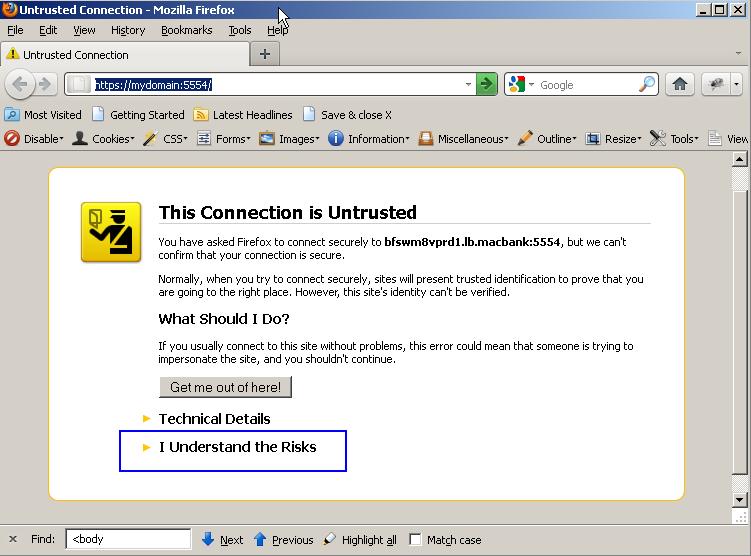Click the Miscellaneous toolbar icon
751x556 pixels.
pos(425,138)
